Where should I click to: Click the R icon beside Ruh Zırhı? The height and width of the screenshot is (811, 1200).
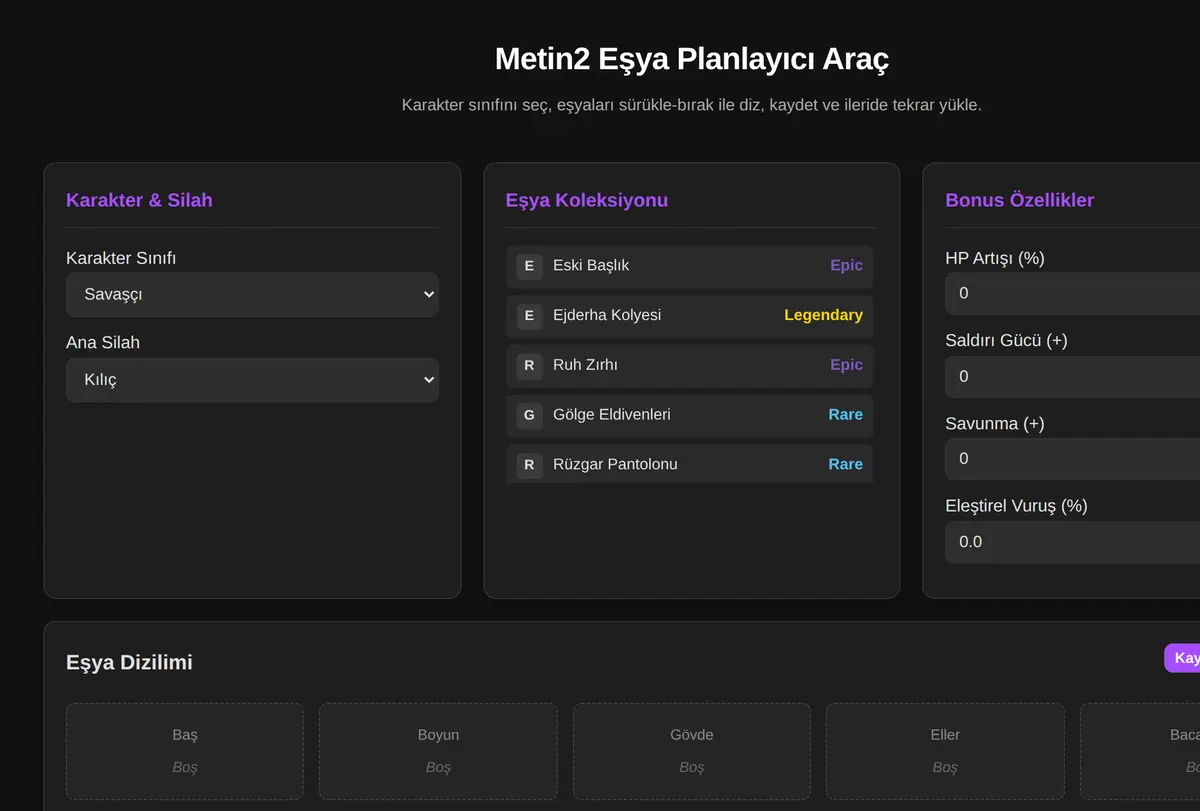pyautogui.click(x=529, y=366)
